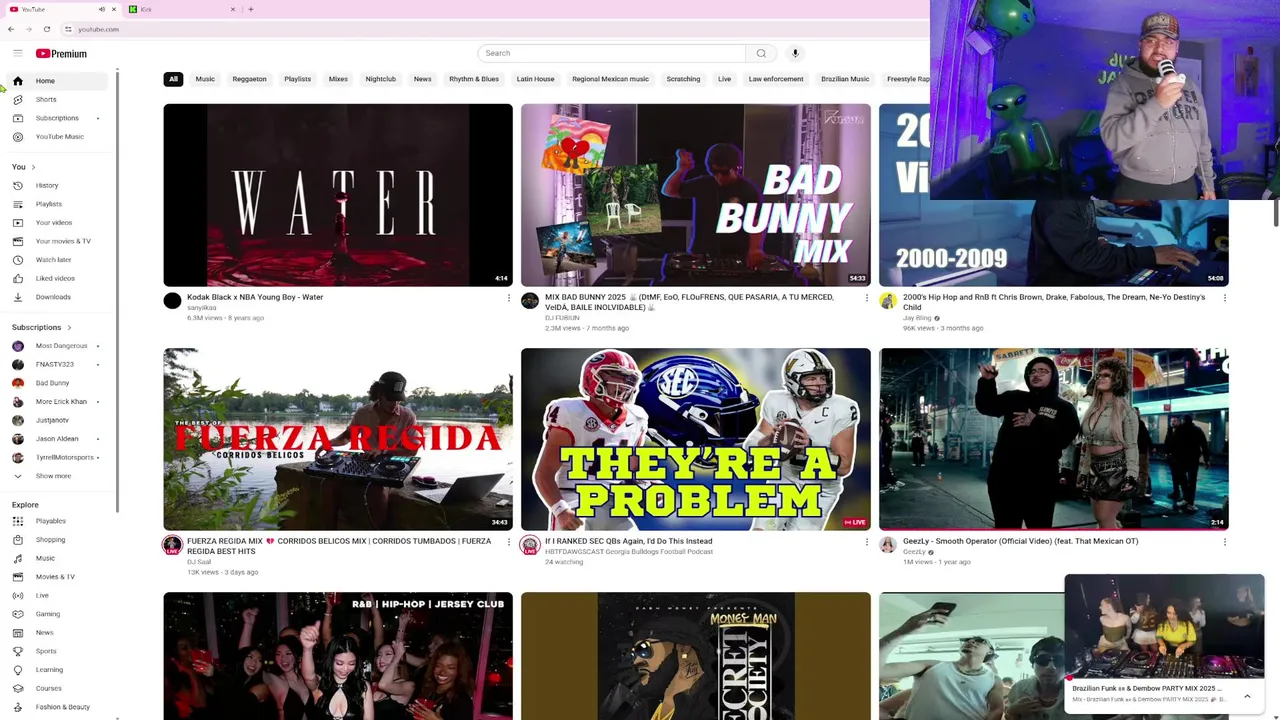Open Your movies & TV
This screenshot has width=1280, height=720.
[58, 241]
